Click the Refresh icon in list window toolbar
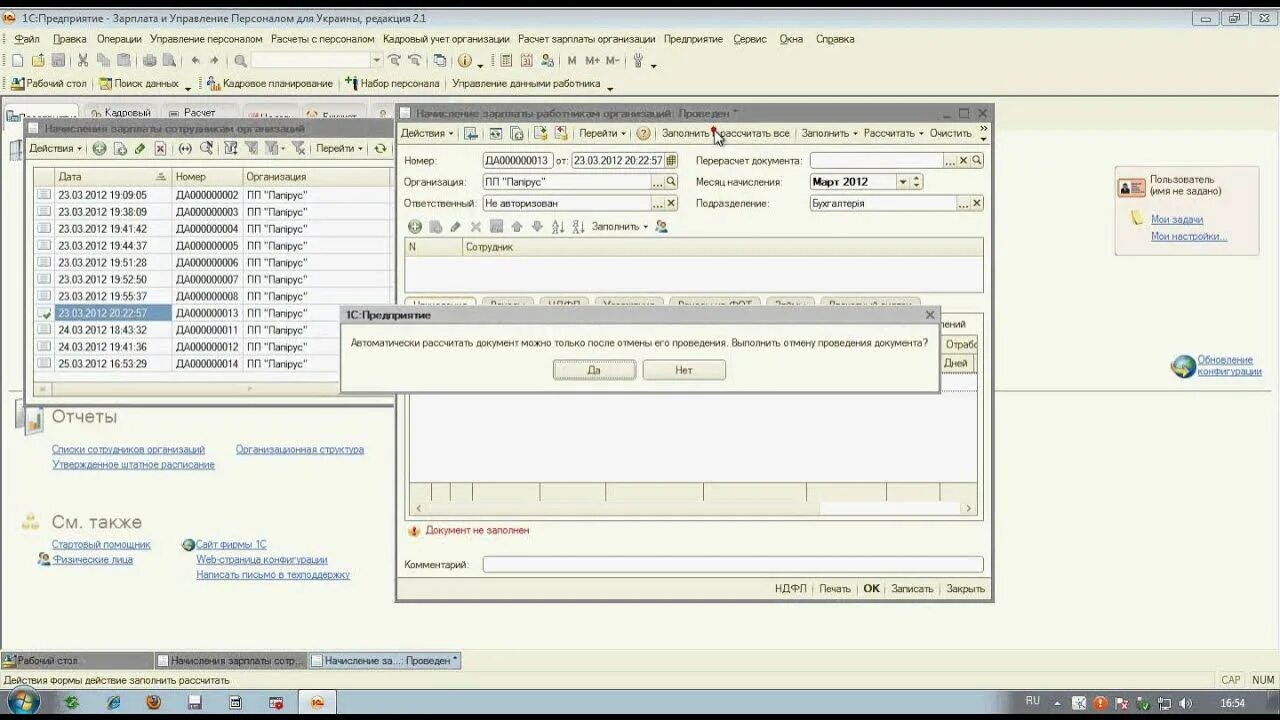This screenshot has width=1280, height=720. (380, 148)
